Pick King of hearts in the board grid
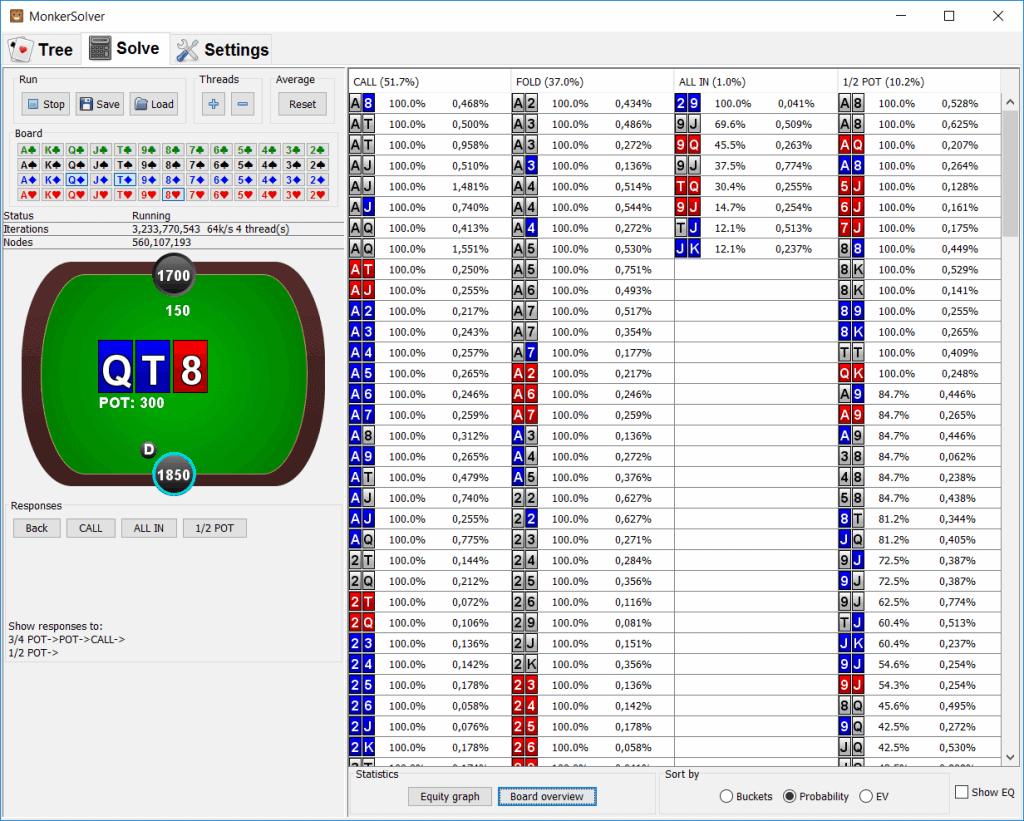Image resolution: width=1024 pixels, height=821 pixels. (x=51, y=195)
